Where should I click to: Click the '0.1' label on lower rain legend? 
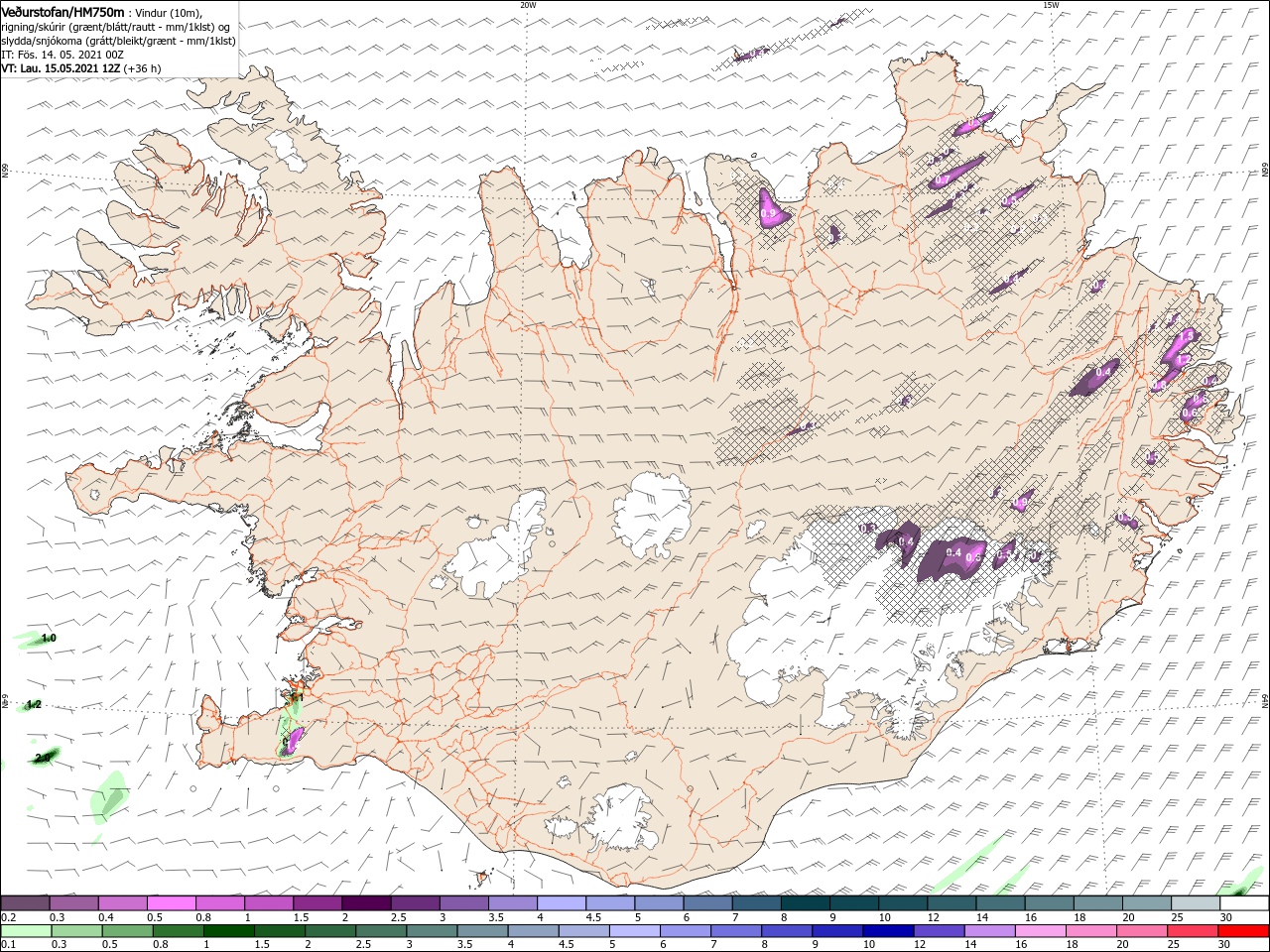coord(9,945)
